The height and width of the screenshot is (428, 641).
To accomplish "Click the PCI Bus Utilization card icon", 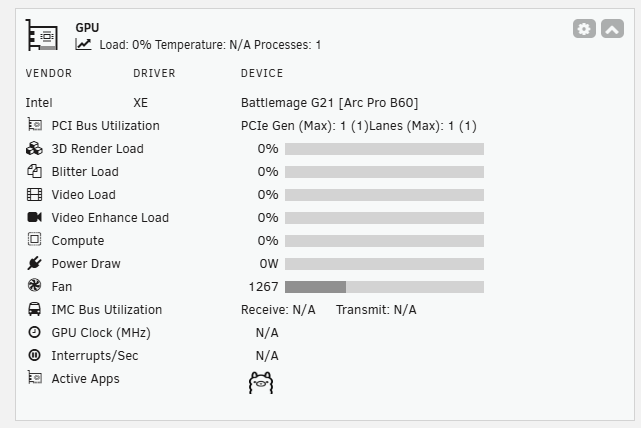I will click(34, 124).
